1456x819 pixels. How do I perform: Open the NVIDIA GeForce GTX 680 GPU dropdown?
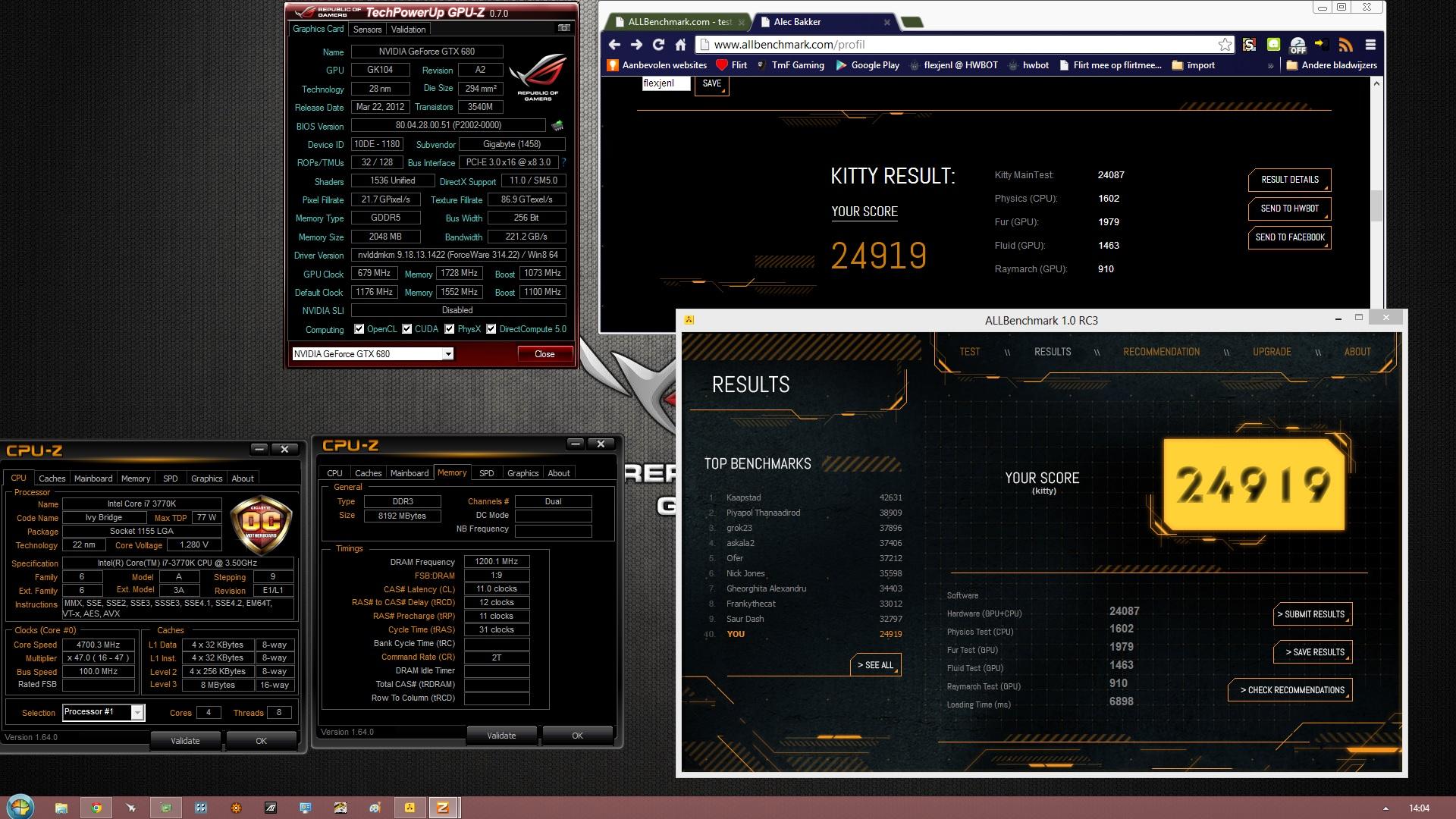[448, 354]
